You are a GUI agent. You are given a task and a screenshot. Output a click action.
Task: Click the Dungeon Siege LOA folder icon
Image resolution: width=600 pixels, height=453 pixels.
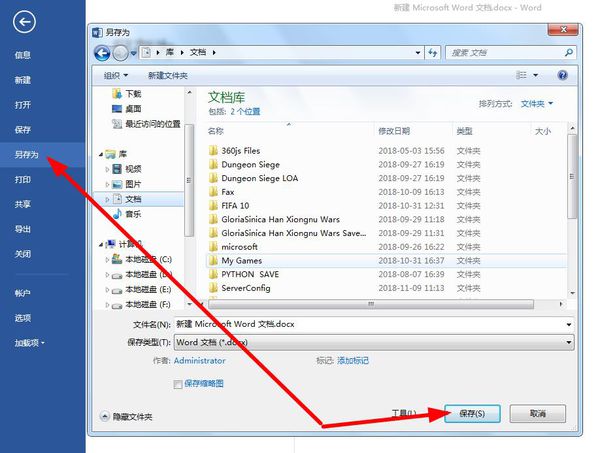click(x=213, y=178)
